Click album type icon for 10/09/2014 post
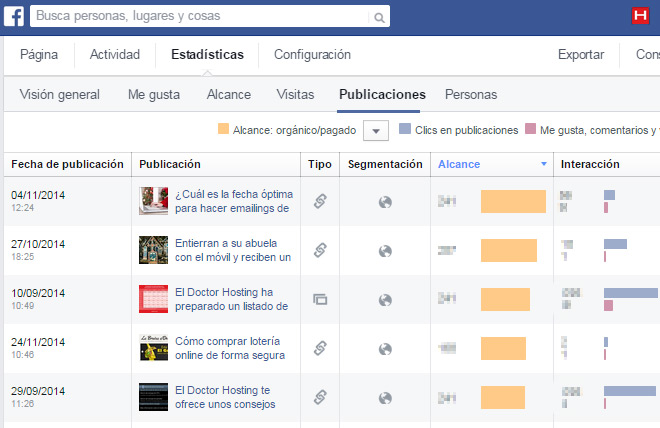 (320, 299)
